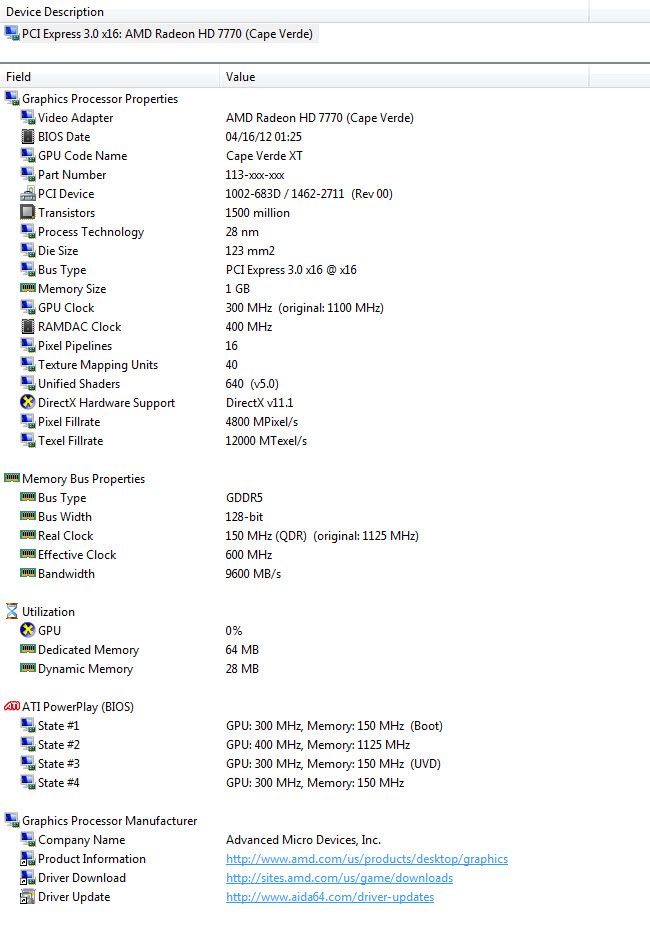650x933 pixels.
Task: Select the Texture Mapping Units label
Action: coord(98,365)
